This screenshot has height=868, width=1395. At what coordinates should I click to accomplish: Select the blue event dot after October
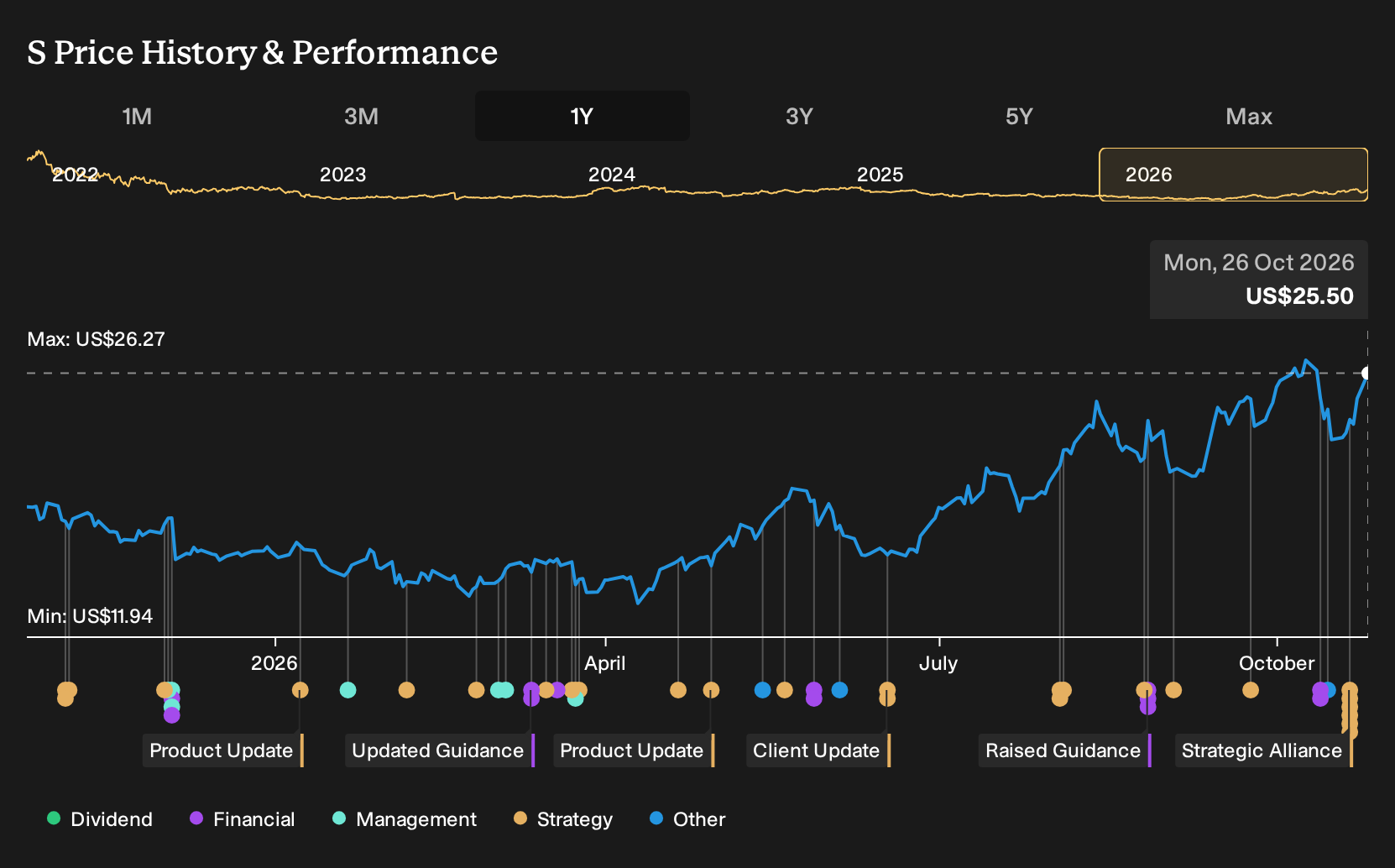coord(1329,690)
